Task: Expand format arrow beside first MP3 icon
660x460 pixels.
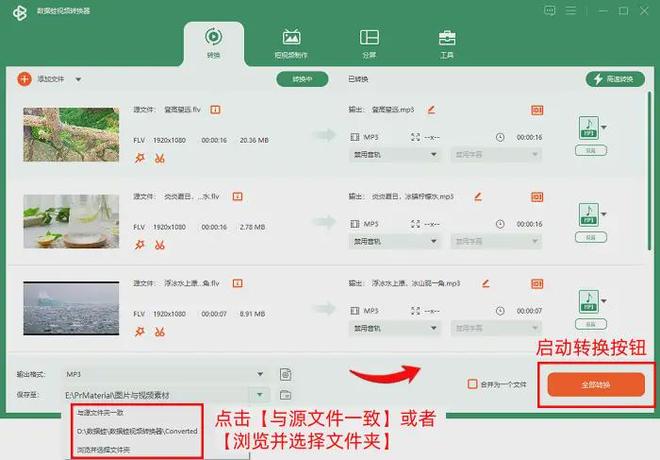Action: pyautogui.click(x=604, y=127)
